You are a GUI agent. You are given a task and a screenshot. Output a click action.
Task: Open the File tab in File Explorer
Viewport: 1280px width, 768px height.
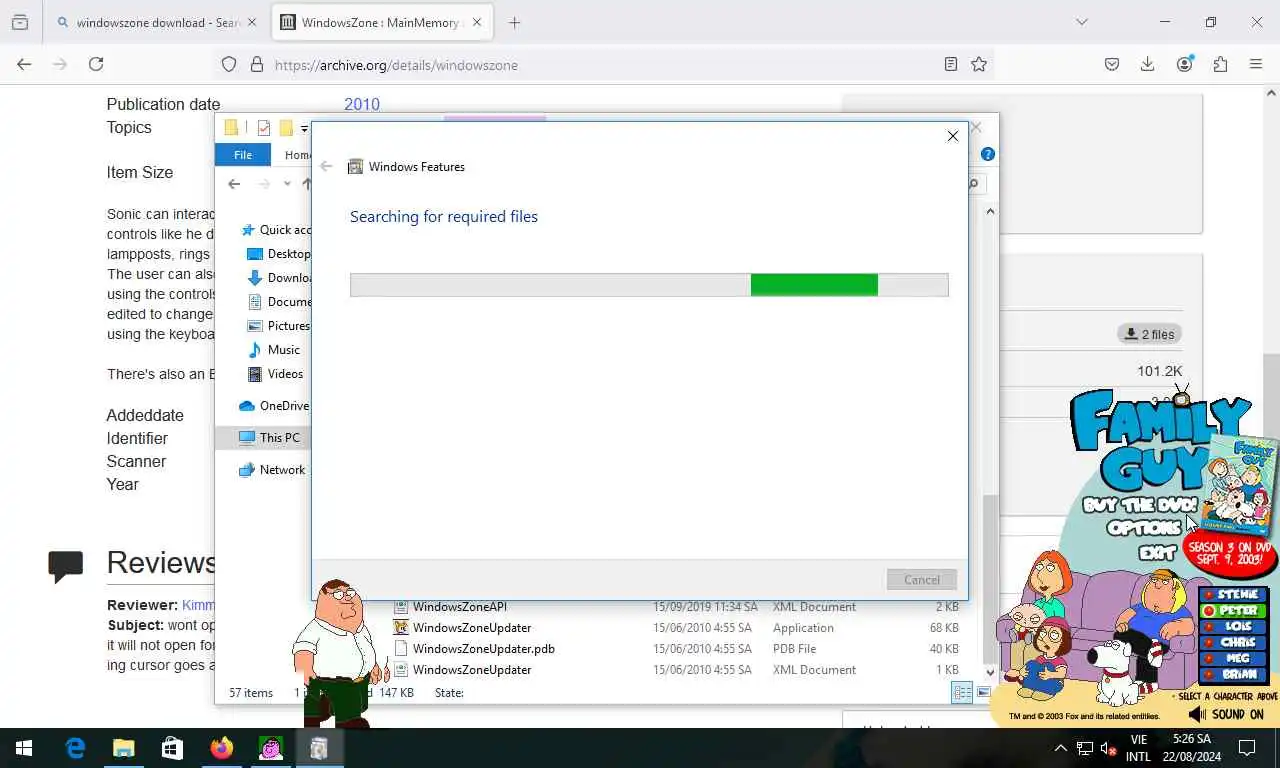pos(243,155)
